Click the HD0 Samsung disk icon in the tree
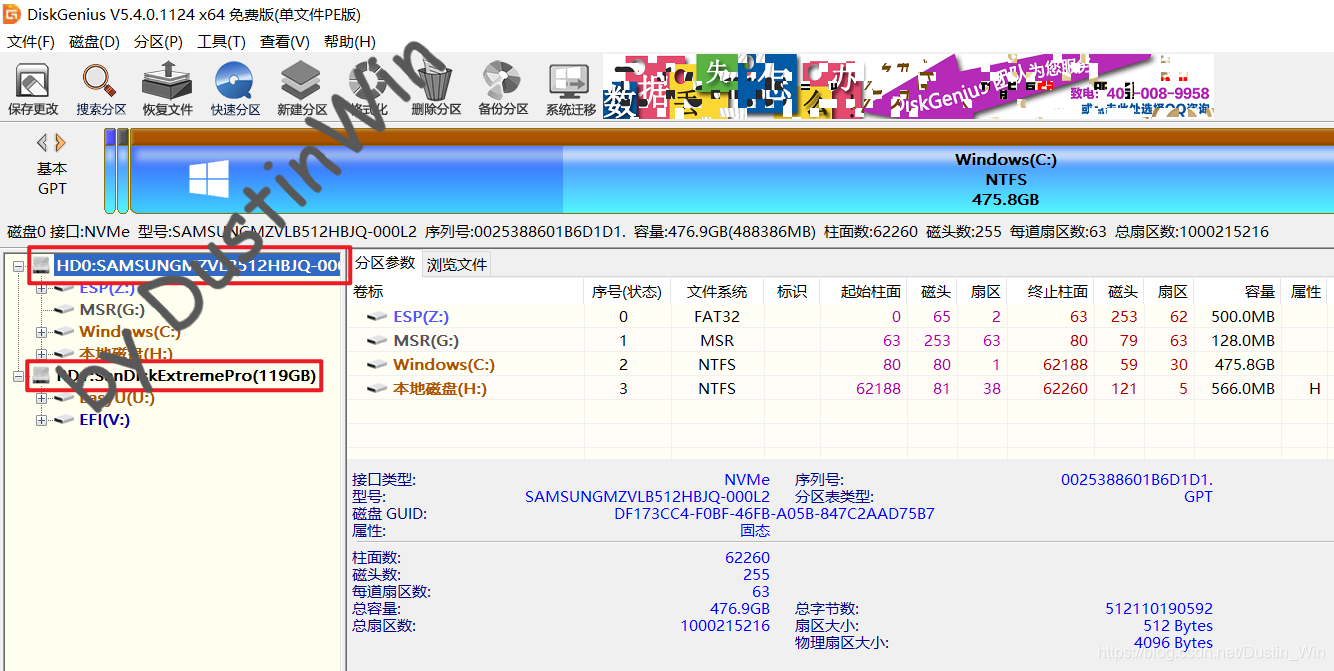1334x671 pixels. pos(41,265)
